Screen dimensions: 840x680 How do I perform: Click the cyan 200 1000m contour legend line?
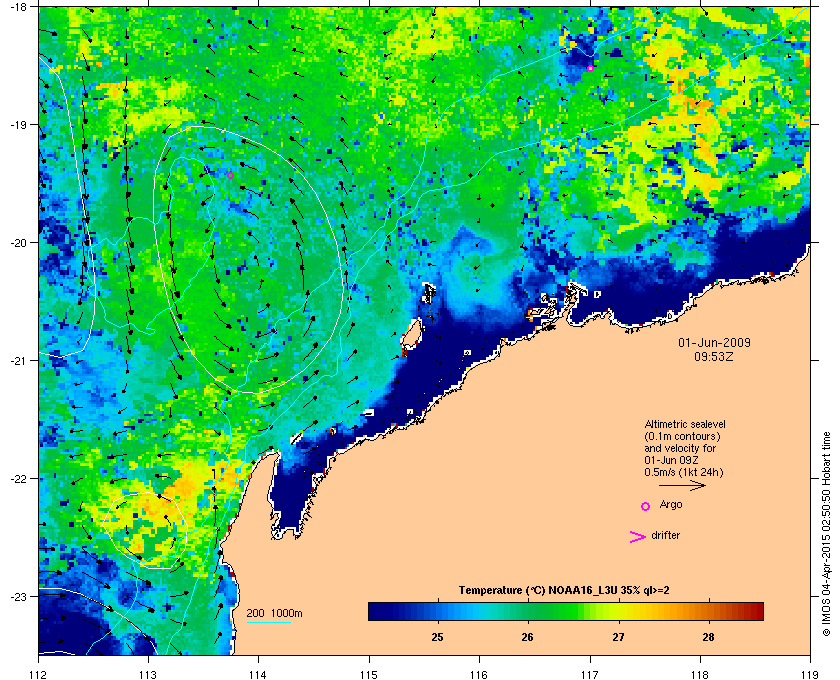268,622
